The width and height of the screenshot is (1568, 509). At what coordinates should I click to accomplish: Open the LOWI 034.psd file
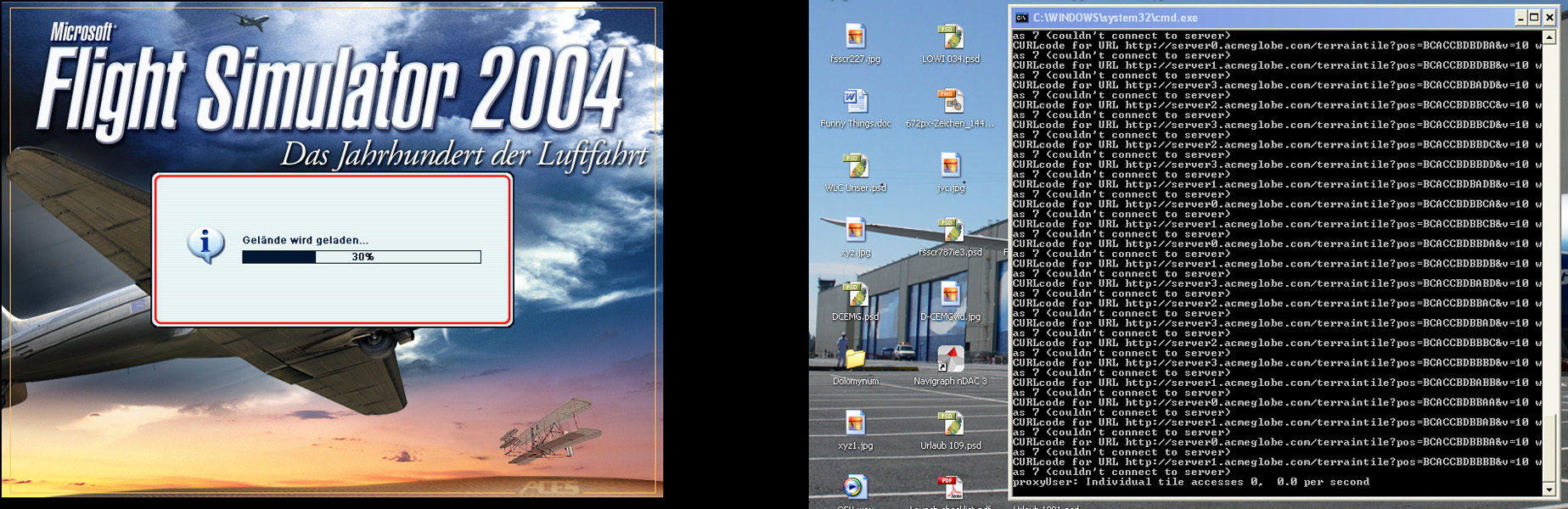(x=950, y=38)
